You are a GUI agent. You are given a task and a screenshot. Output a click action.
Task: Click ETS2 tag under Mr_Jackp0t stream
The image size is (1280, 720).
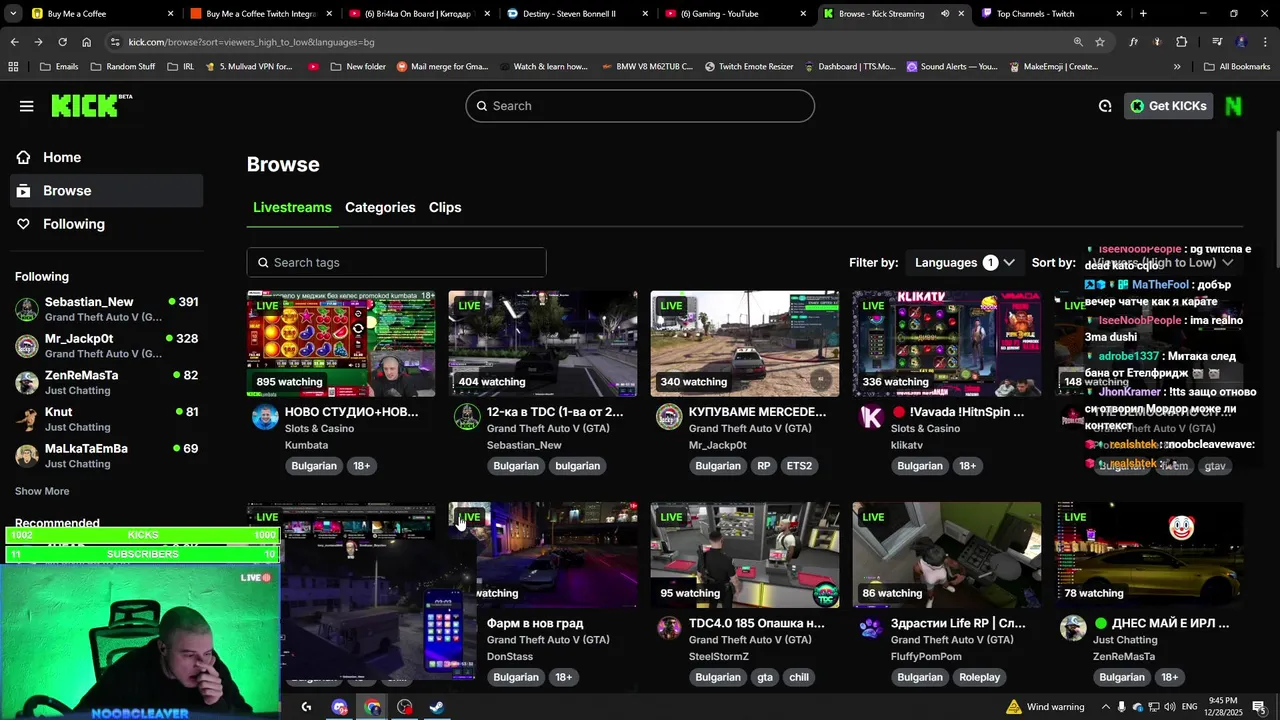tap(799, 466)
